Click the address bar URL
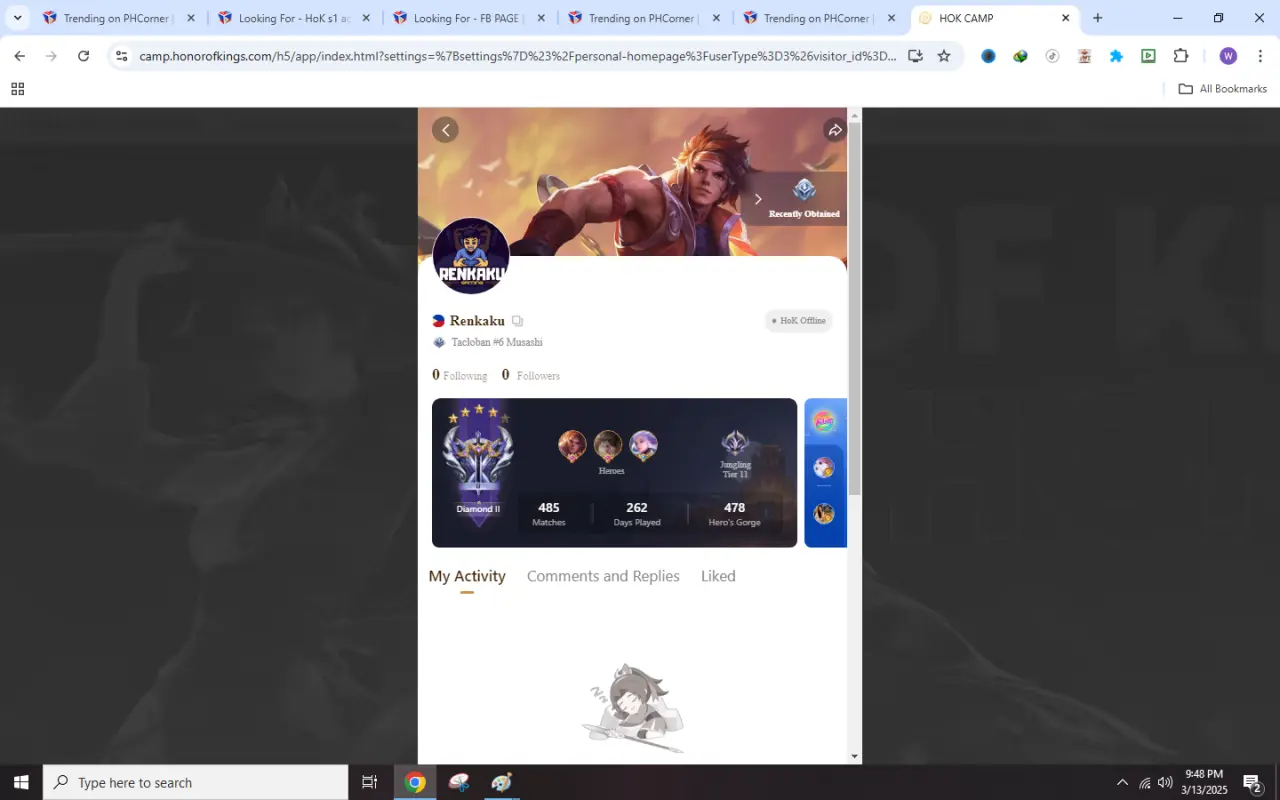The image size is (1280, 800). [517, 56]
